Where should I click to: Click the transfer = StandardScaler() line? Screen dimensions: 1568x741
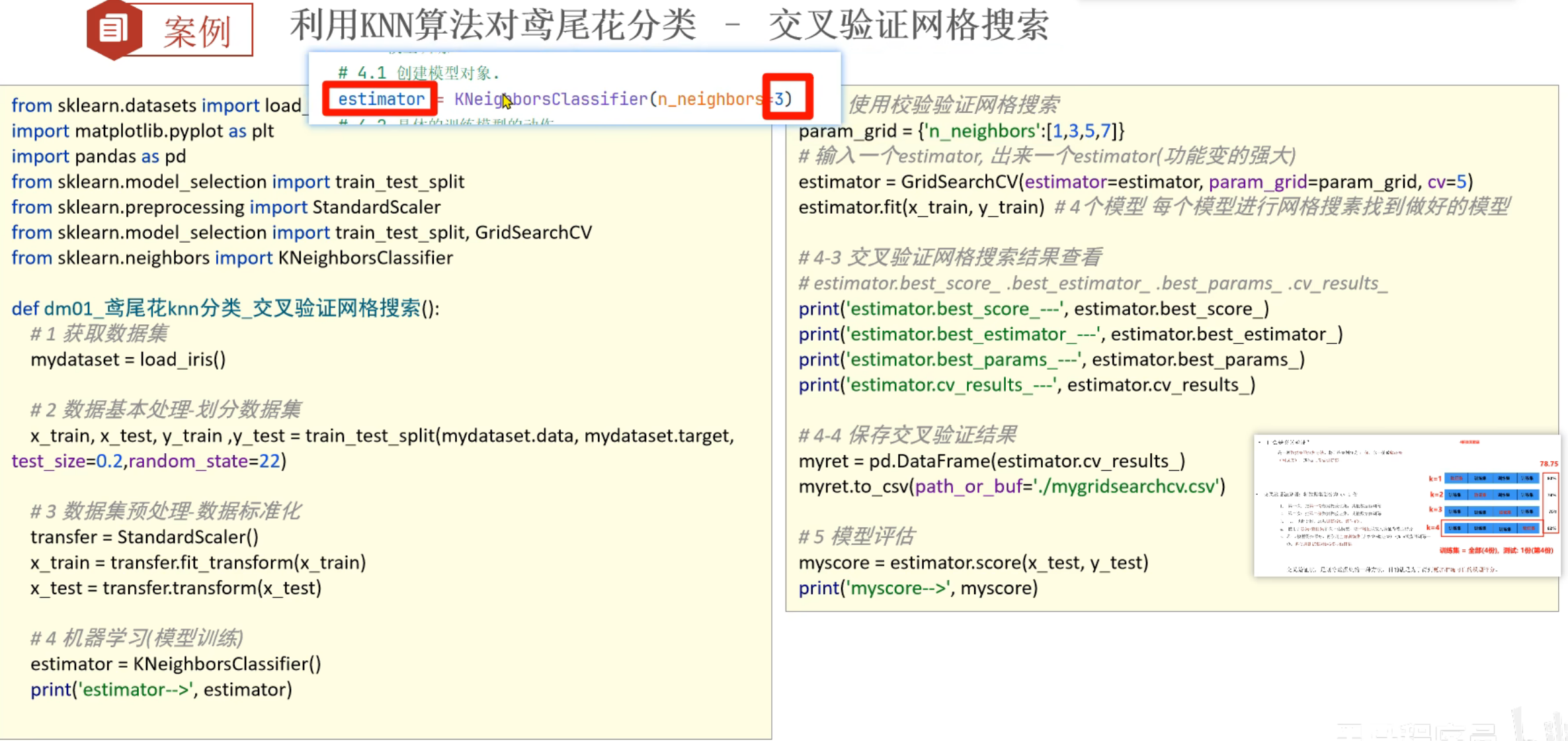coord(144,537)
